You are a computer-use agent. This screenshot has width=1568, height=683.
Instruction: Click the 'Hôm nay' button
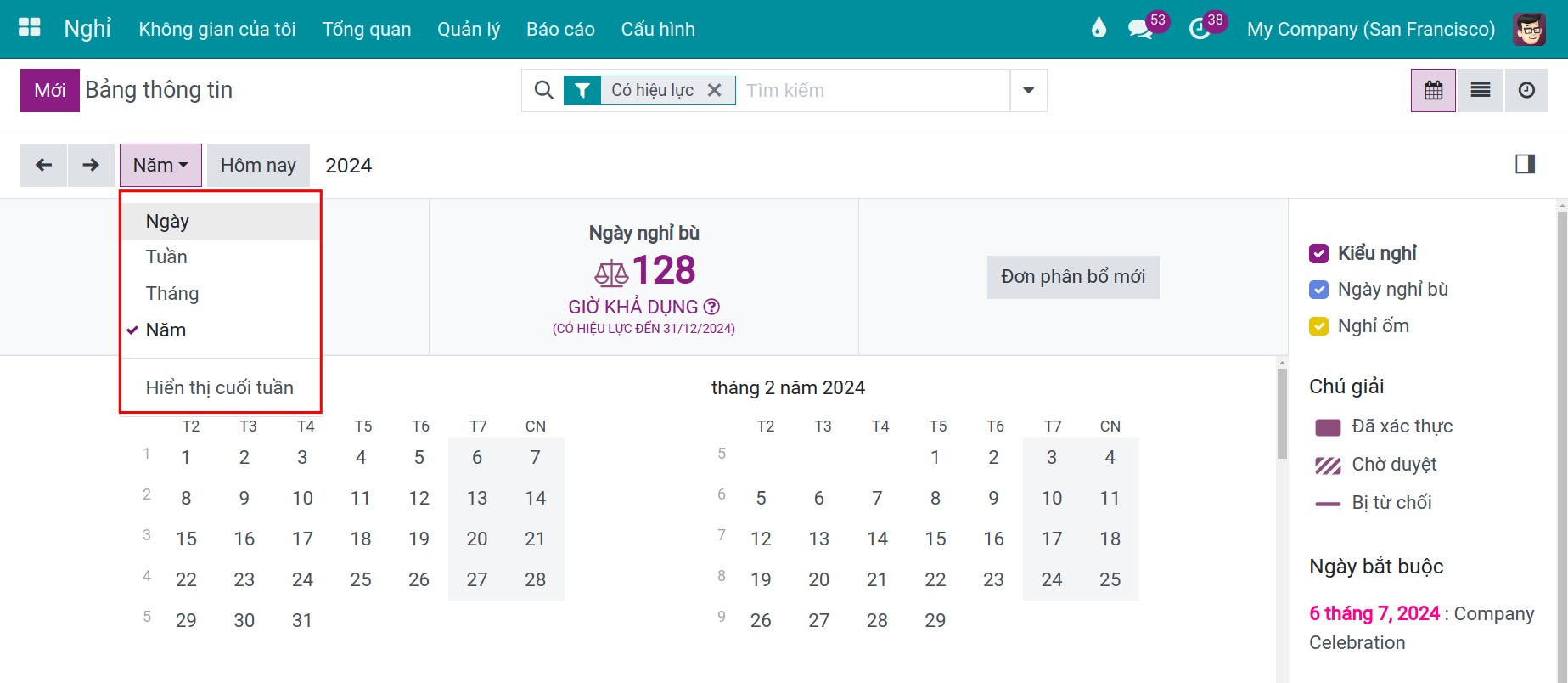tap(258, 165)
